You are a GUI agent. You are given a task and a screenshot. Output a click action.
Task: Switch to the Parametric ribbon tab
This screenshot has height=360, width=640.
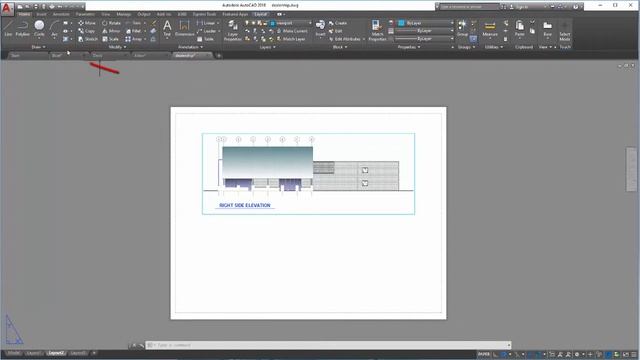point(85,14)
